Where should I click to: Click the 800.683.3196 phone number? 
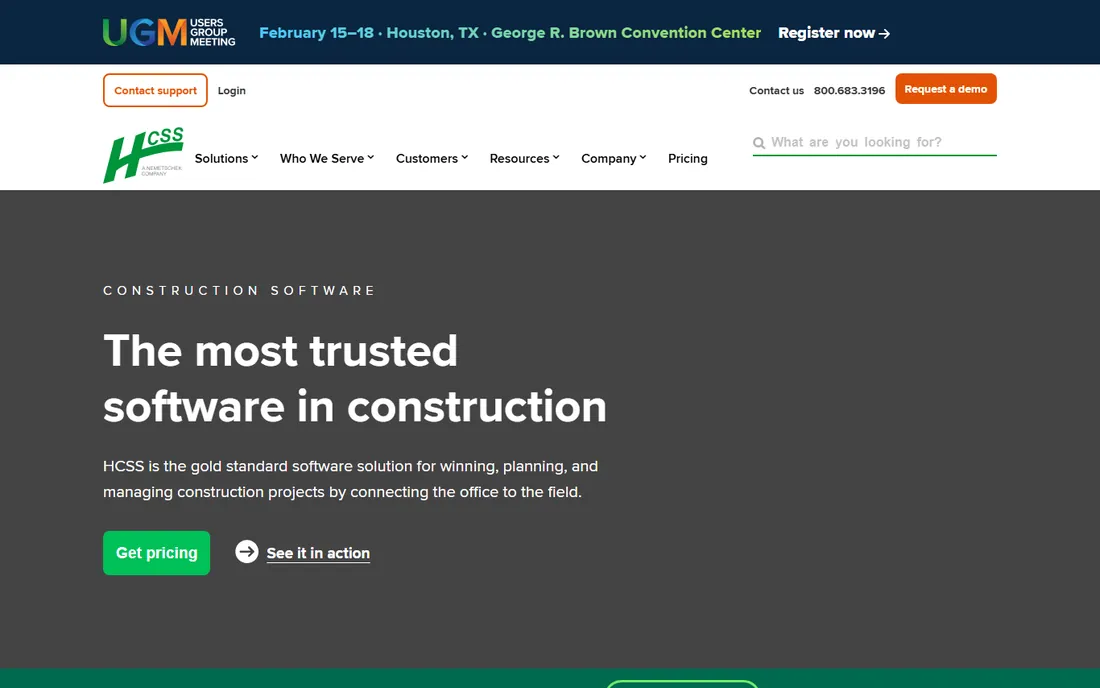[x=849, y=90]
